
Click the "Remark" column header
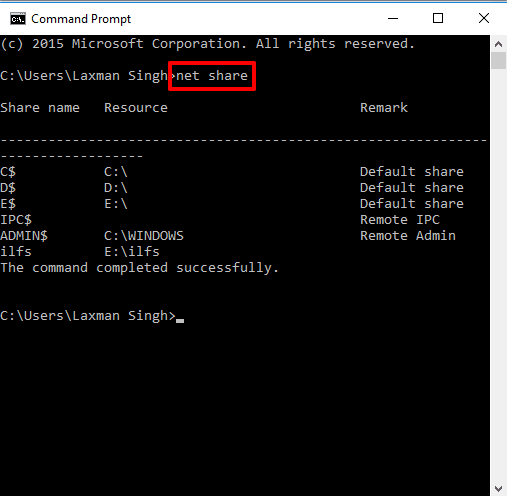pyautogui.click(x=384, y=108)
